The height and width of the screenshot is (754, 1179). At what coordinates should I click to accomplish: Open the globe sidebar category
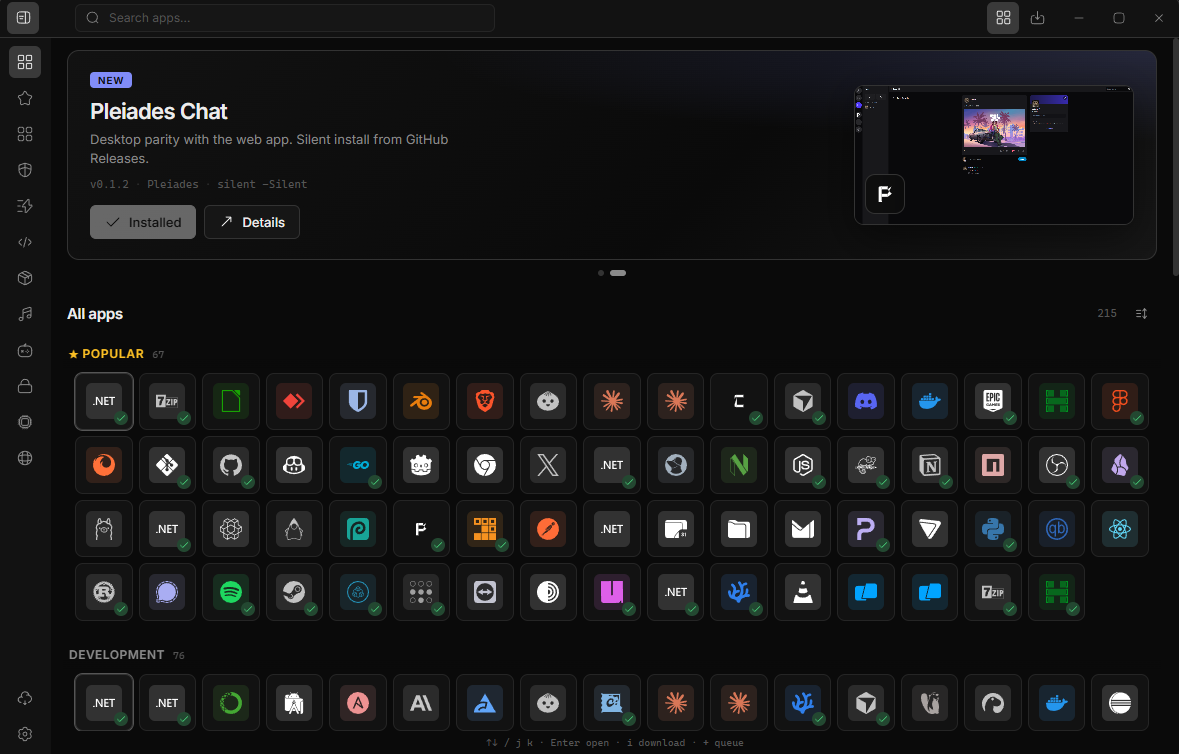pos(25,458)
